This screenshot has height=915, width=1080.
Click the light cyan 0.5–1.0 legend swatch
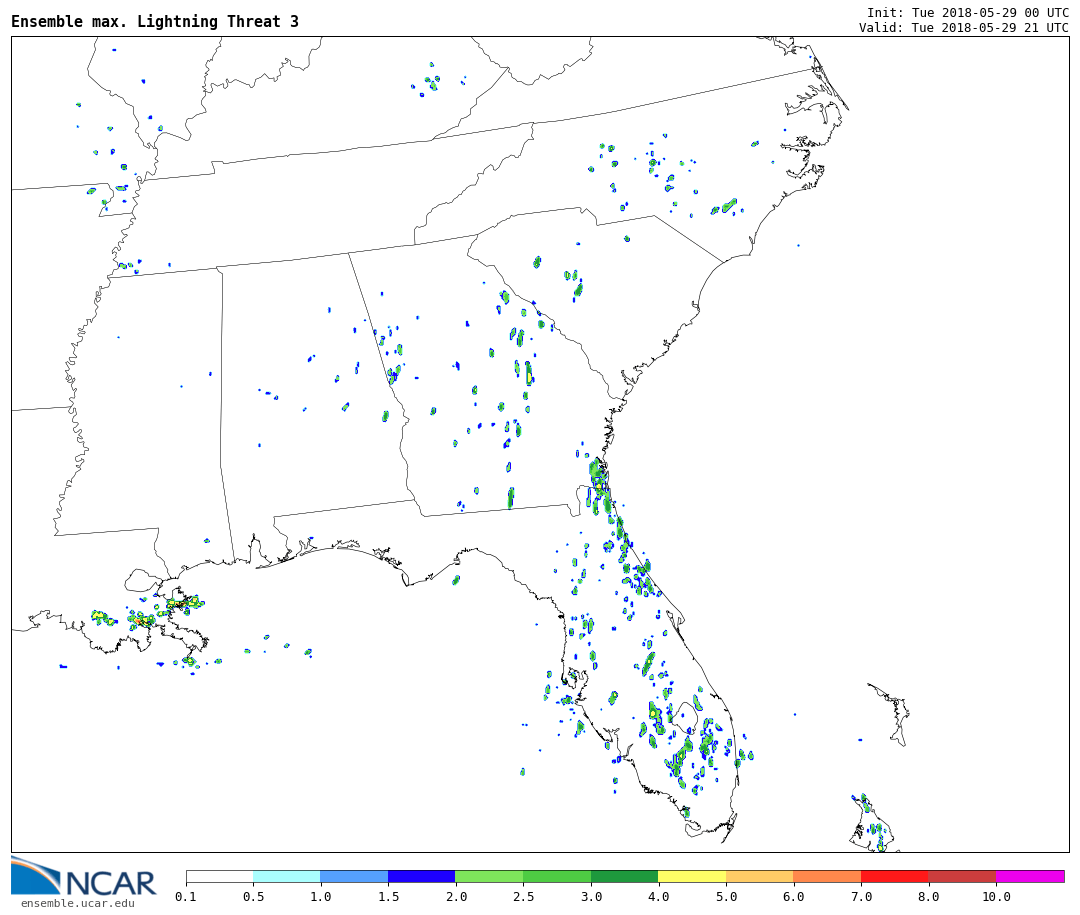point(286,876)
